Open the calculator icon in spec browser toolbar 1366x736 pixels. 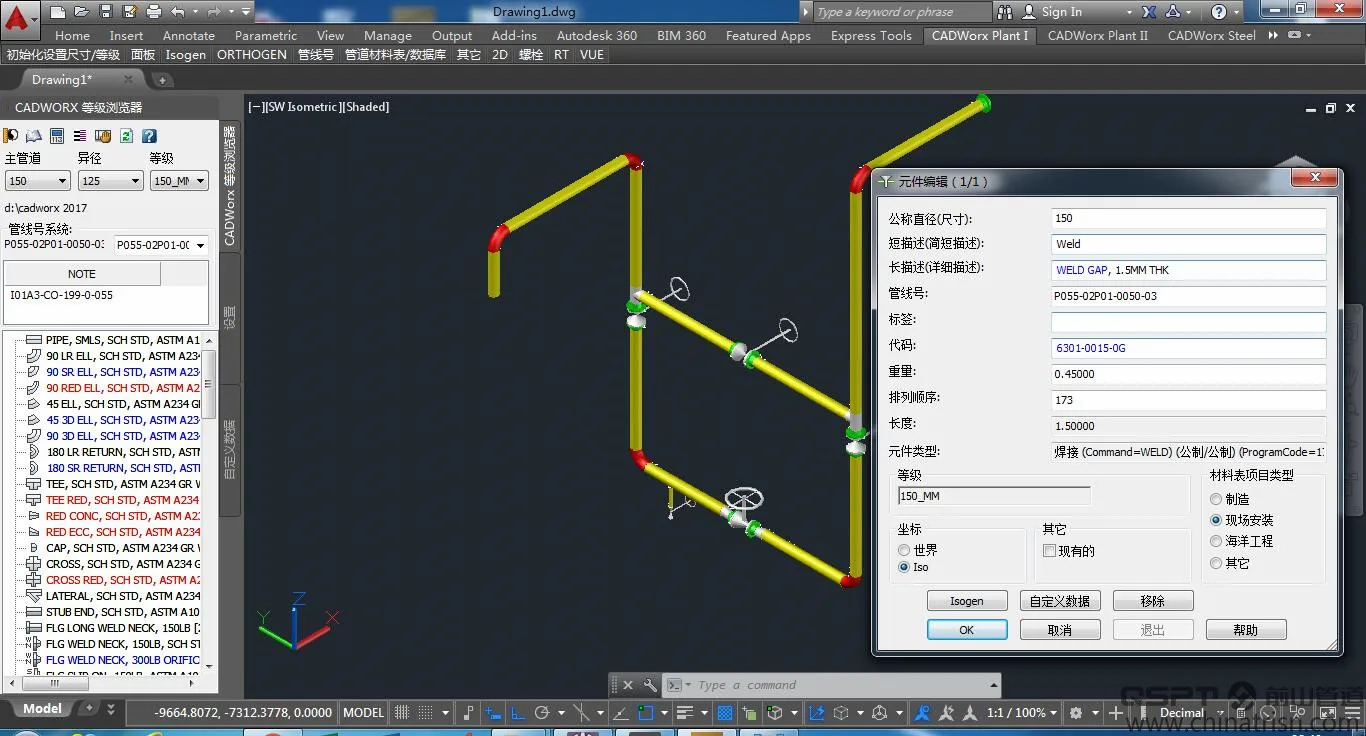pyautogui.click(x=55, y=136)
